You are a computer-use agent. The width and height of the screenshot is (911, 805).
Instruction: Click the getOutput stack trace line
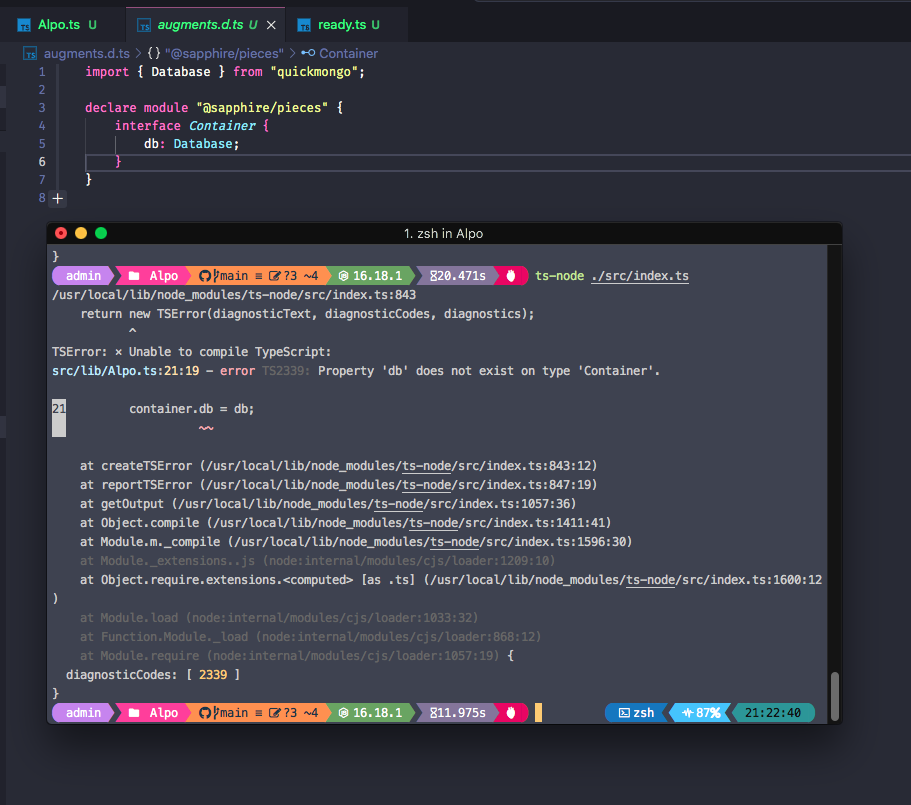pyautogui.click(x=328, y=504)
